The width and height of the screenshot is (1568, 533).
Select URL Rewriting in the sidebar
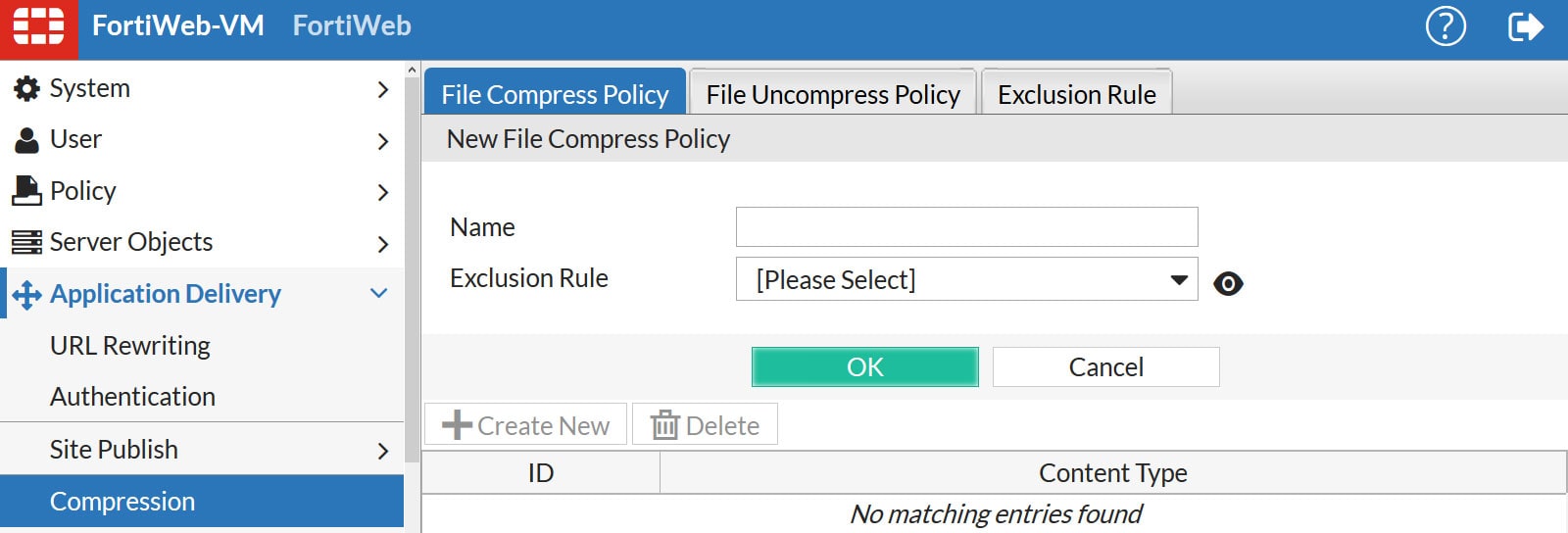(130, 346)
